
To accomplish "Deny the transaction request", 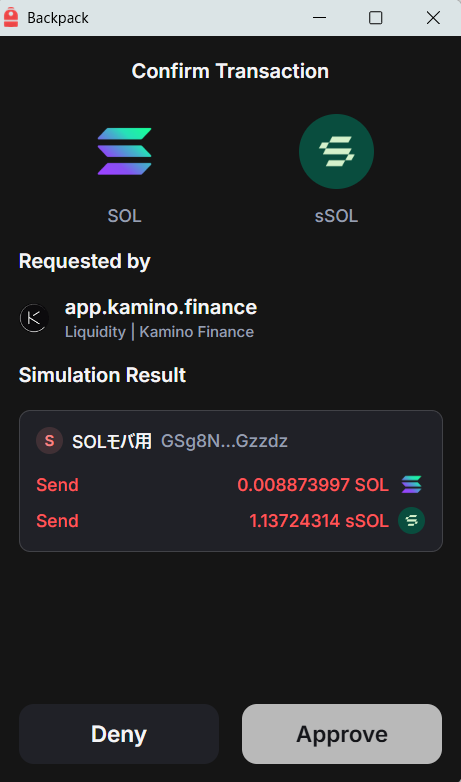I will click(x=119, y=734).
